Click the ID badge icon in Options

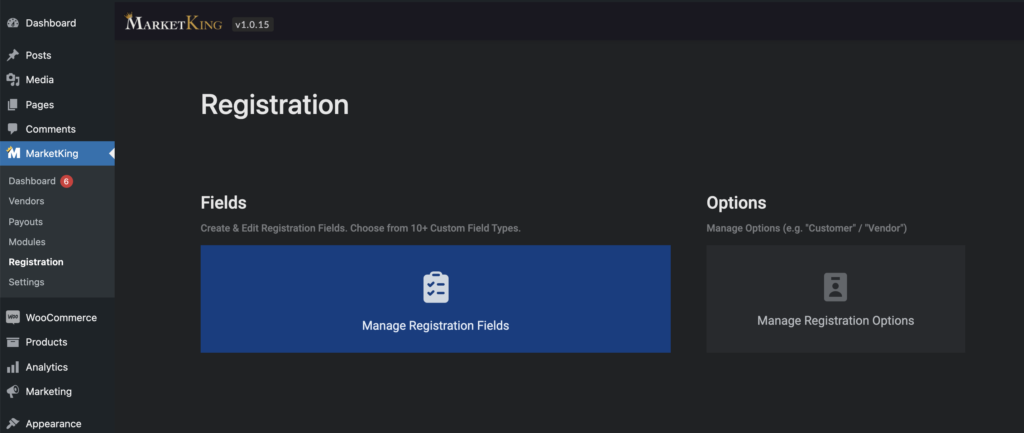(835, 287)
